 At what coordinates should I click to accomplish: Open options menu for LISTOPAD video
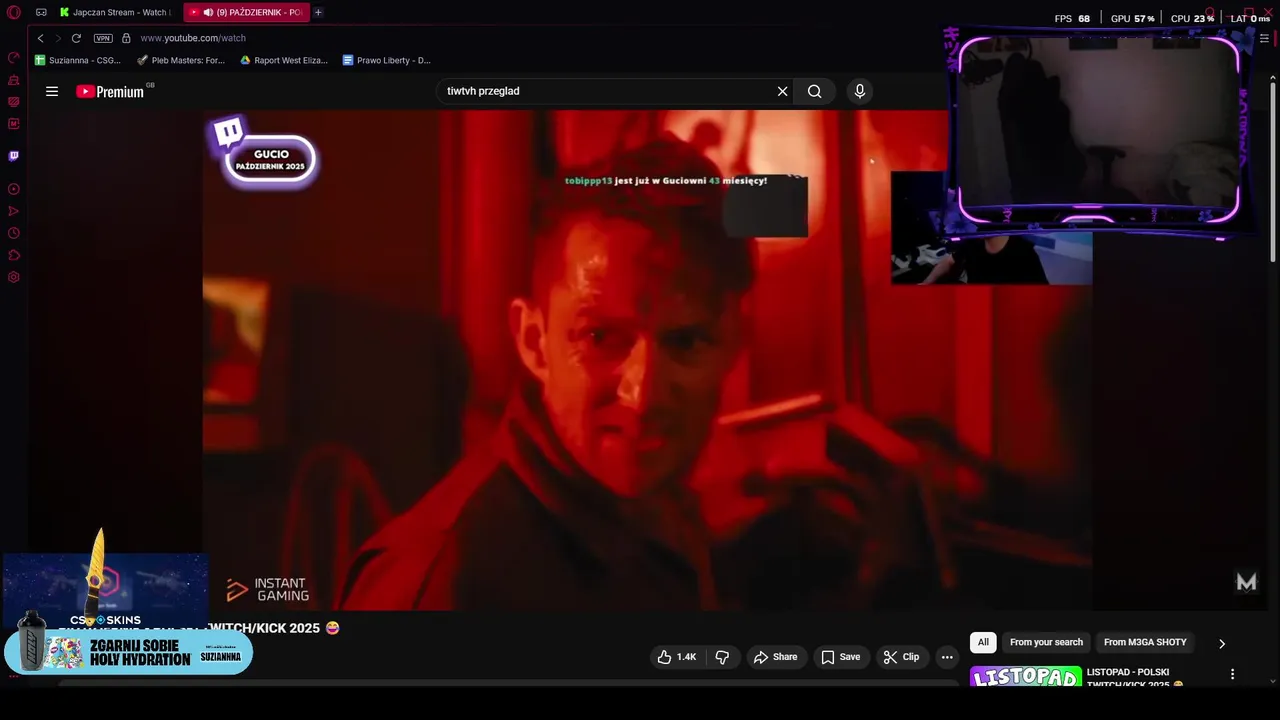1232,674
